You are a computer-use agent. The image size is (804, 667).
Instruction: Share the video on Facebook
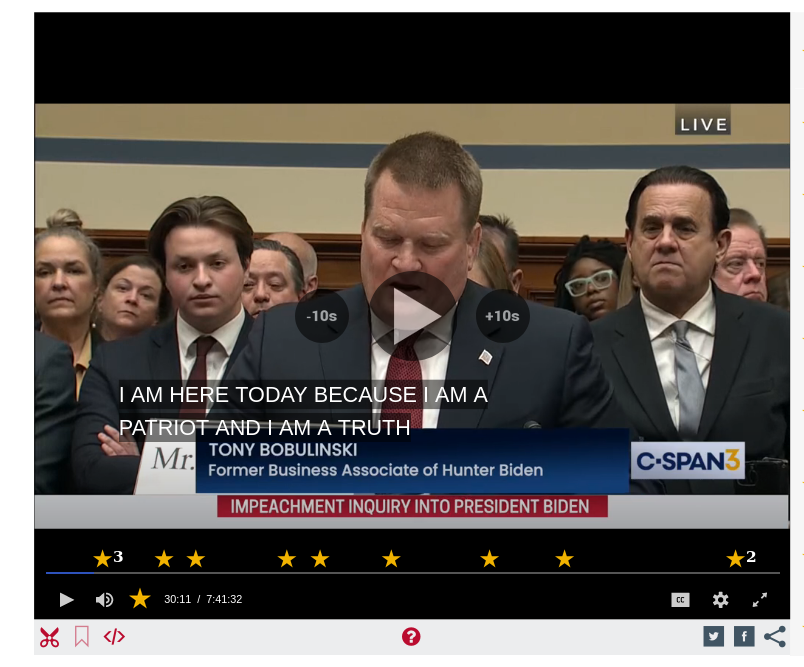coord(744,637)
